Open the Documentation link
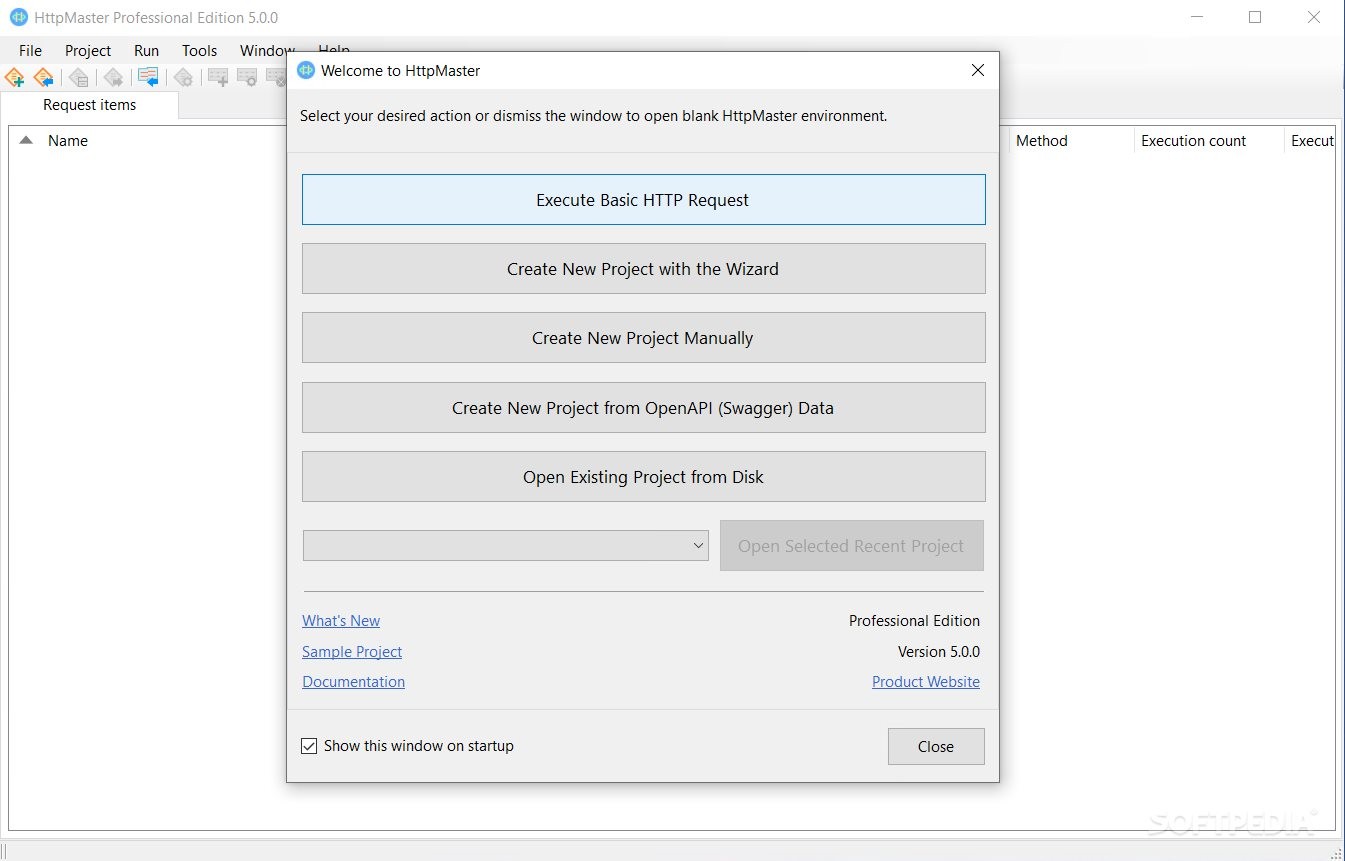This screenshot has height=861, width=1345. click(353, 682)
